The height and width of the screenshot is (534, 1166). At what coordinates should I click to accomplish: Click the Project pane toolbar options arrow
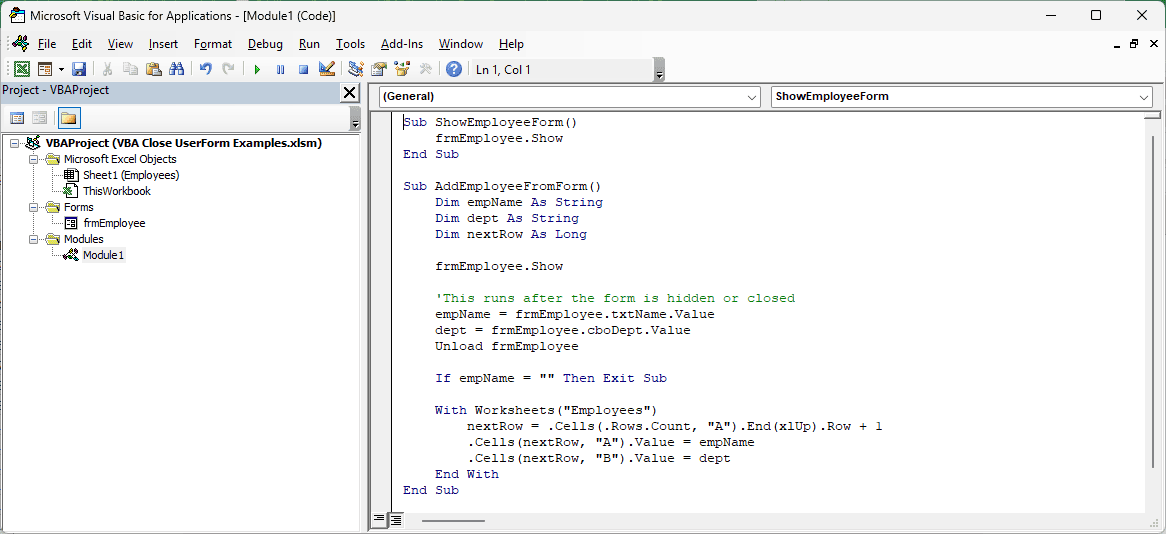[355, 121]
